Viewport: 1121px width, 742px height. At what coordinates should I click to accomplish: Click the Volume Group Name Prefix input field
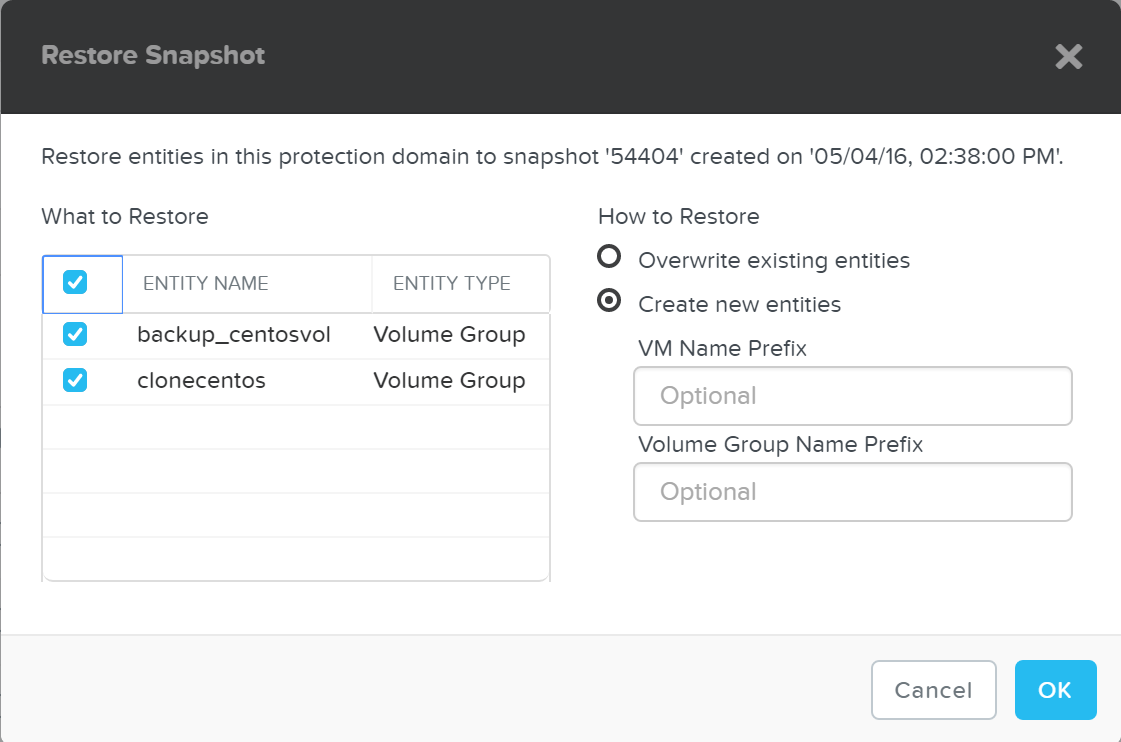coord(852,492)
